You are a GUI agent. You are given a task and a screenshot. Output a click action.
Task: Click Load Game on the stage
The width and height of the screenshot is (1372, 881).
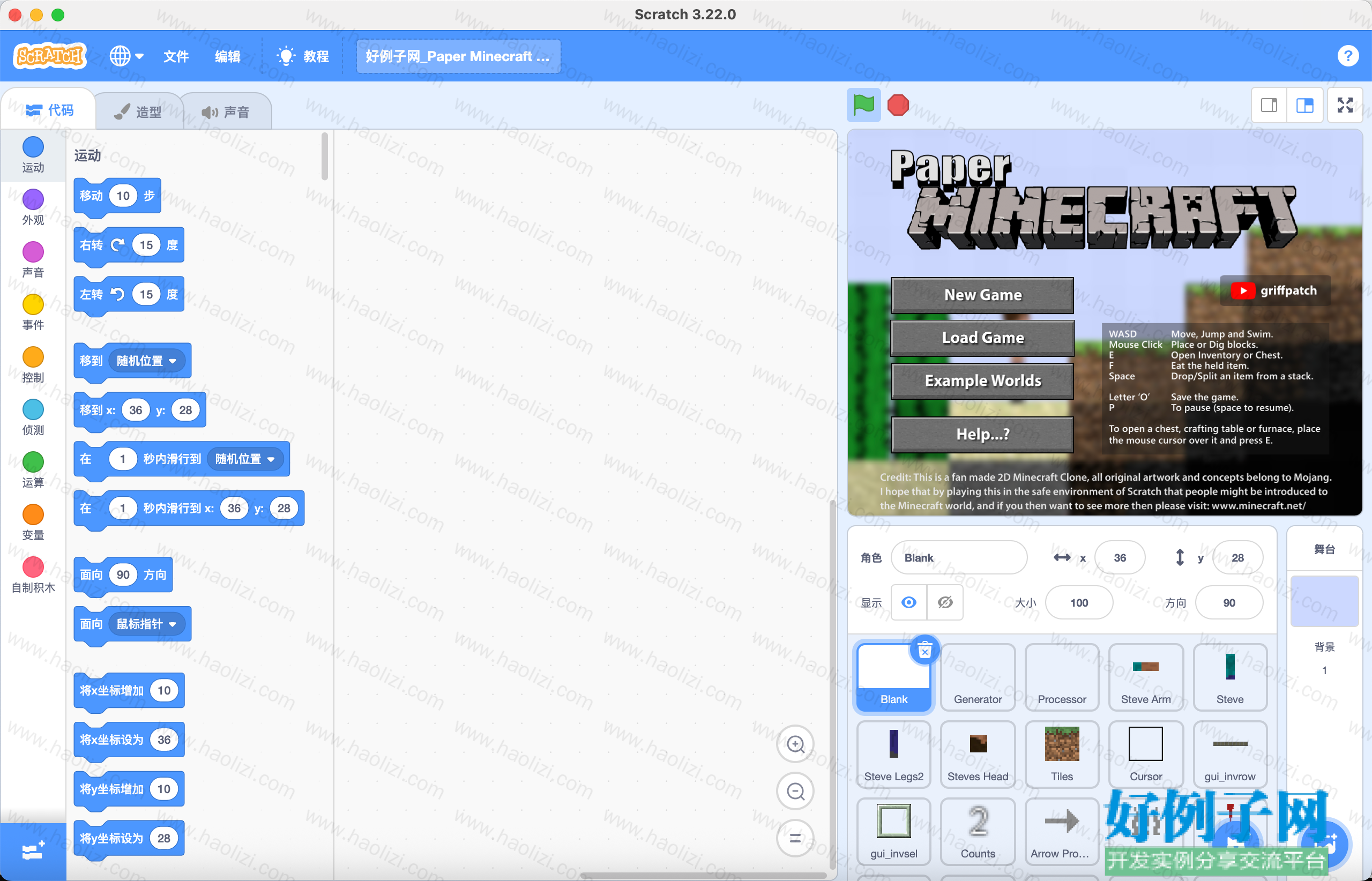[x=982, y=338]
